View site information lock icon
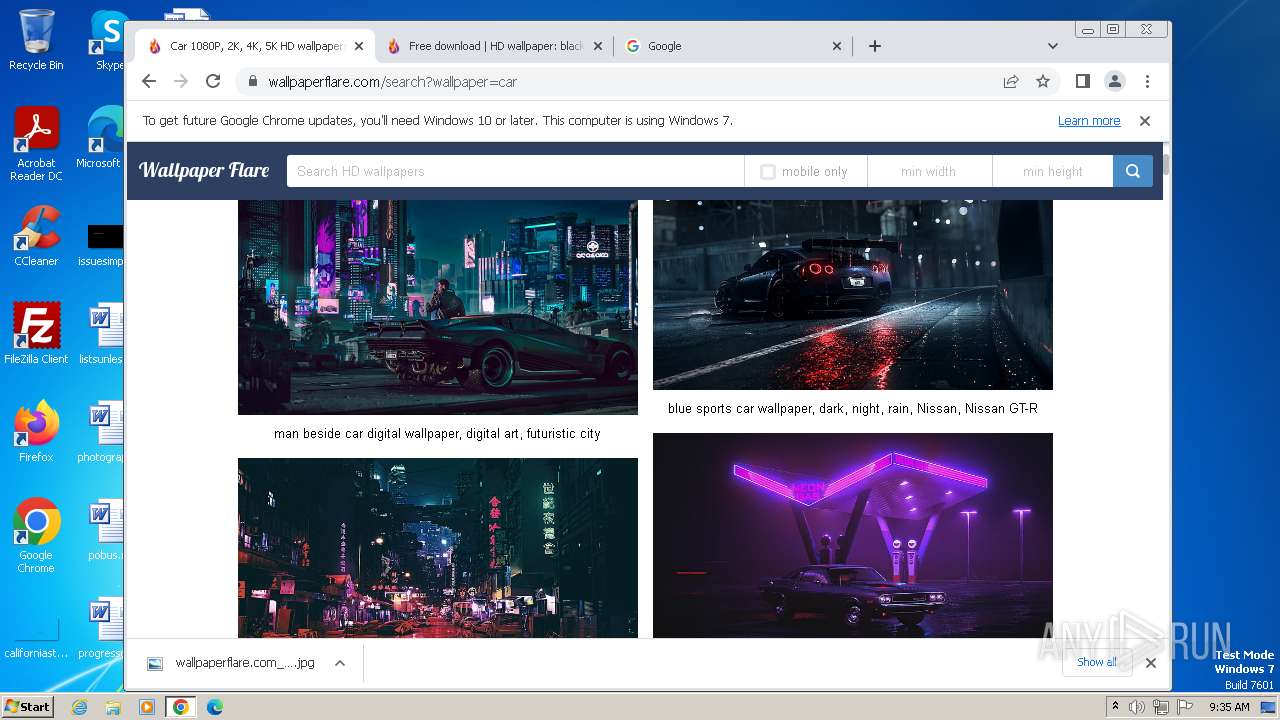Image resolution: width=1280 pixels, height=720 pixels. (x=252, y=81)
